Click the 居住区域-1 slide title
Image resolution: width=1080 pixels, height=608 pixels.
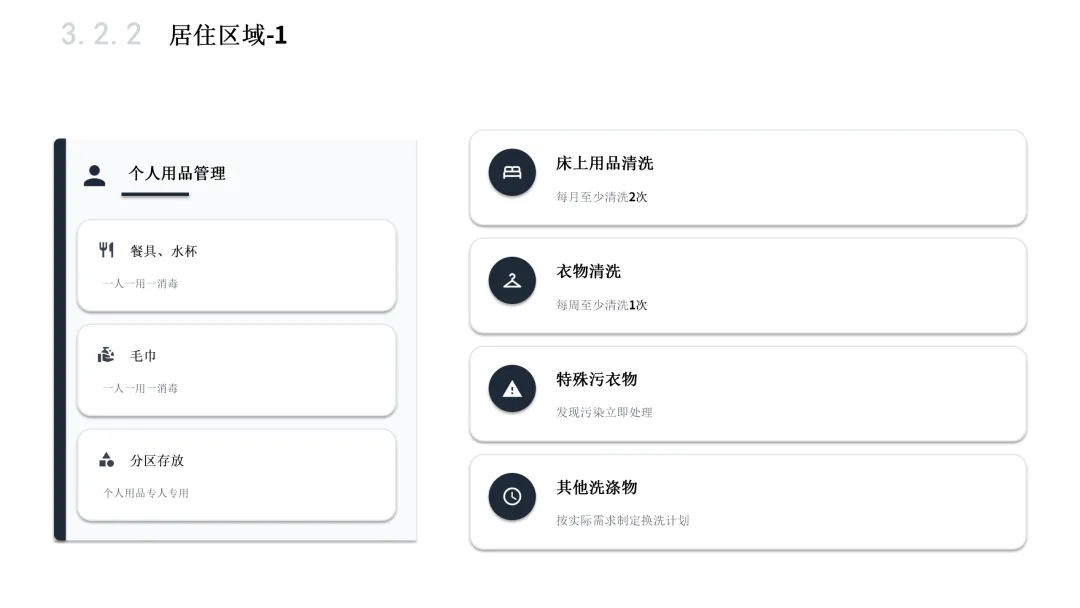pyautogui.click(x=228, y=36)
